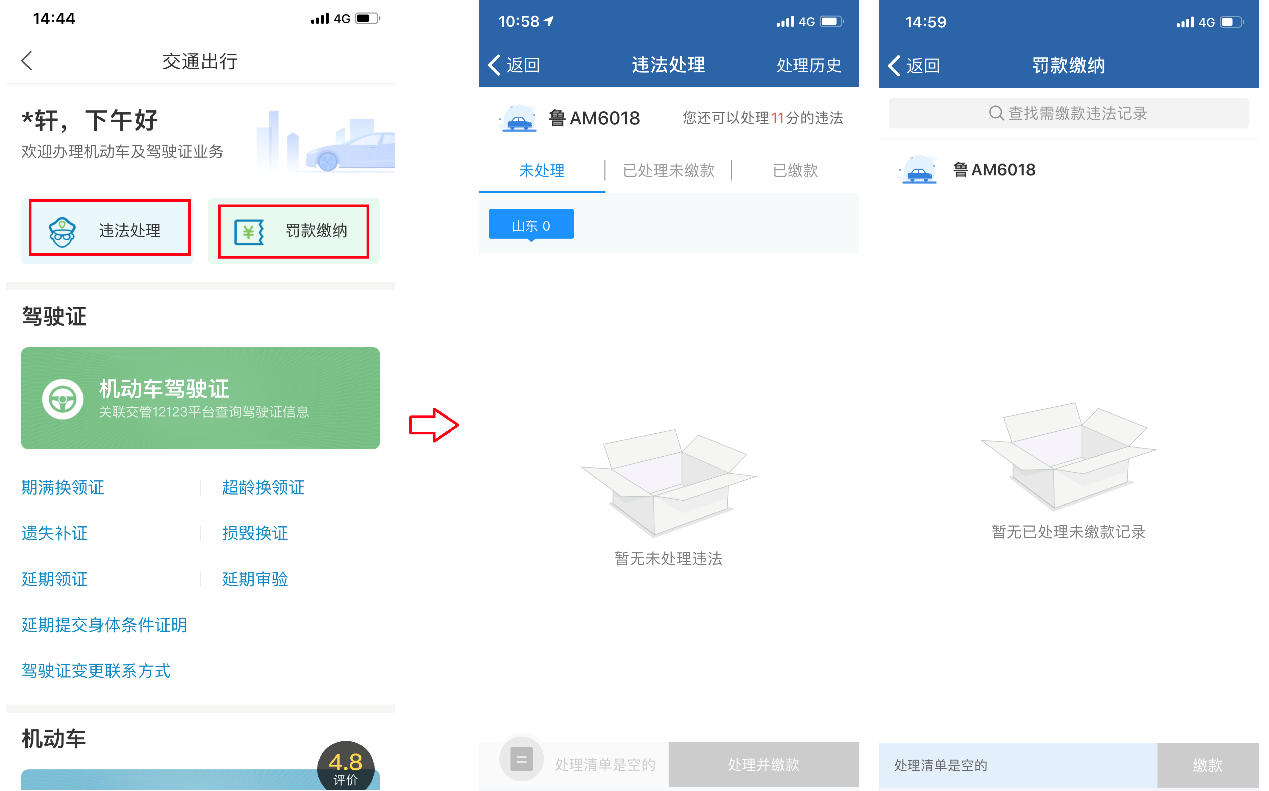
Task: Tap the police officer icon for 违法处理
Action: pos(62,231)
